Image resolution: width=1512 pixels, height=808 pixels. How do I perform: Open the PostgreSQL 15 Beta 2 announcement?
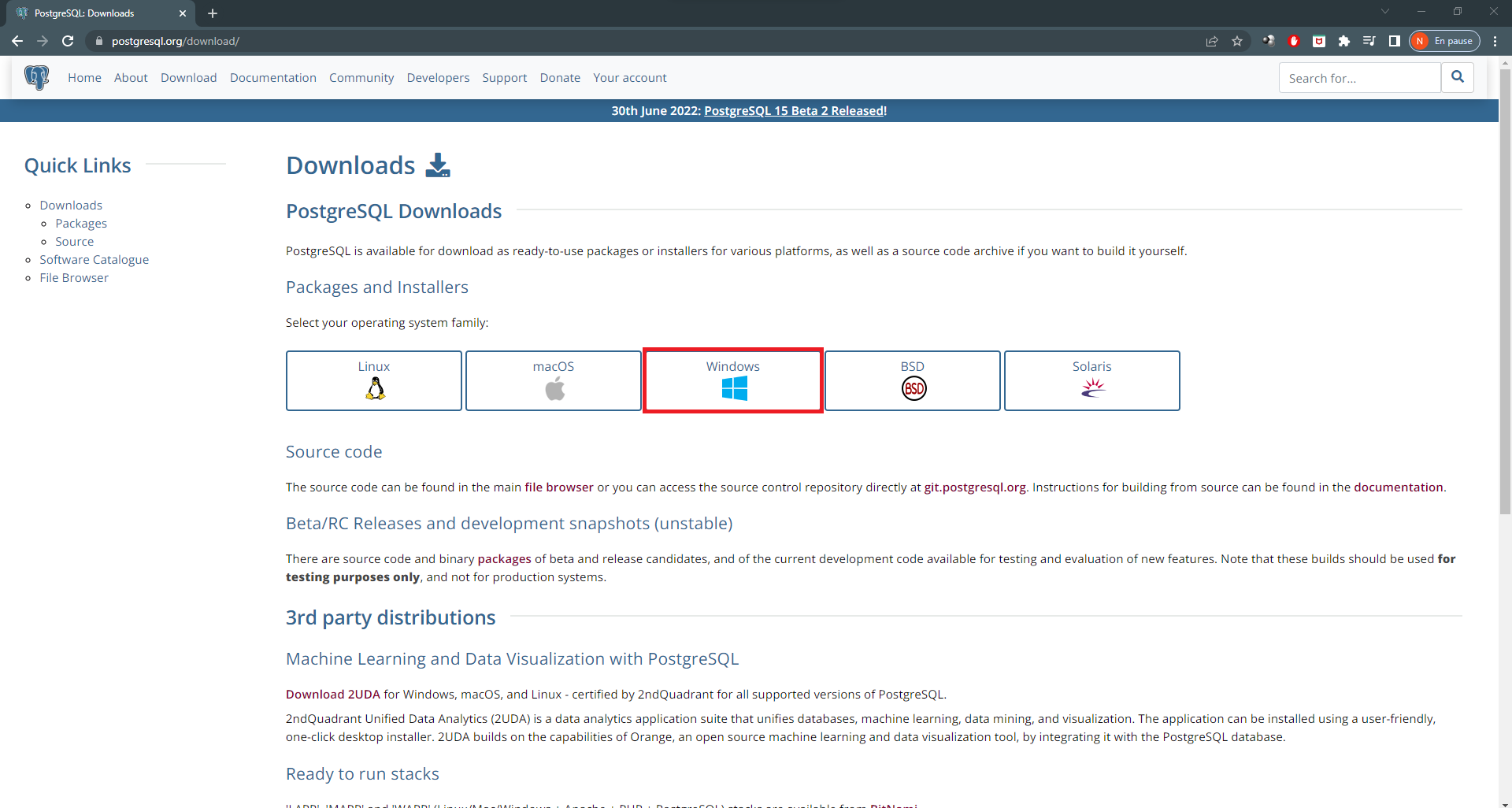[x=794, y=110]
